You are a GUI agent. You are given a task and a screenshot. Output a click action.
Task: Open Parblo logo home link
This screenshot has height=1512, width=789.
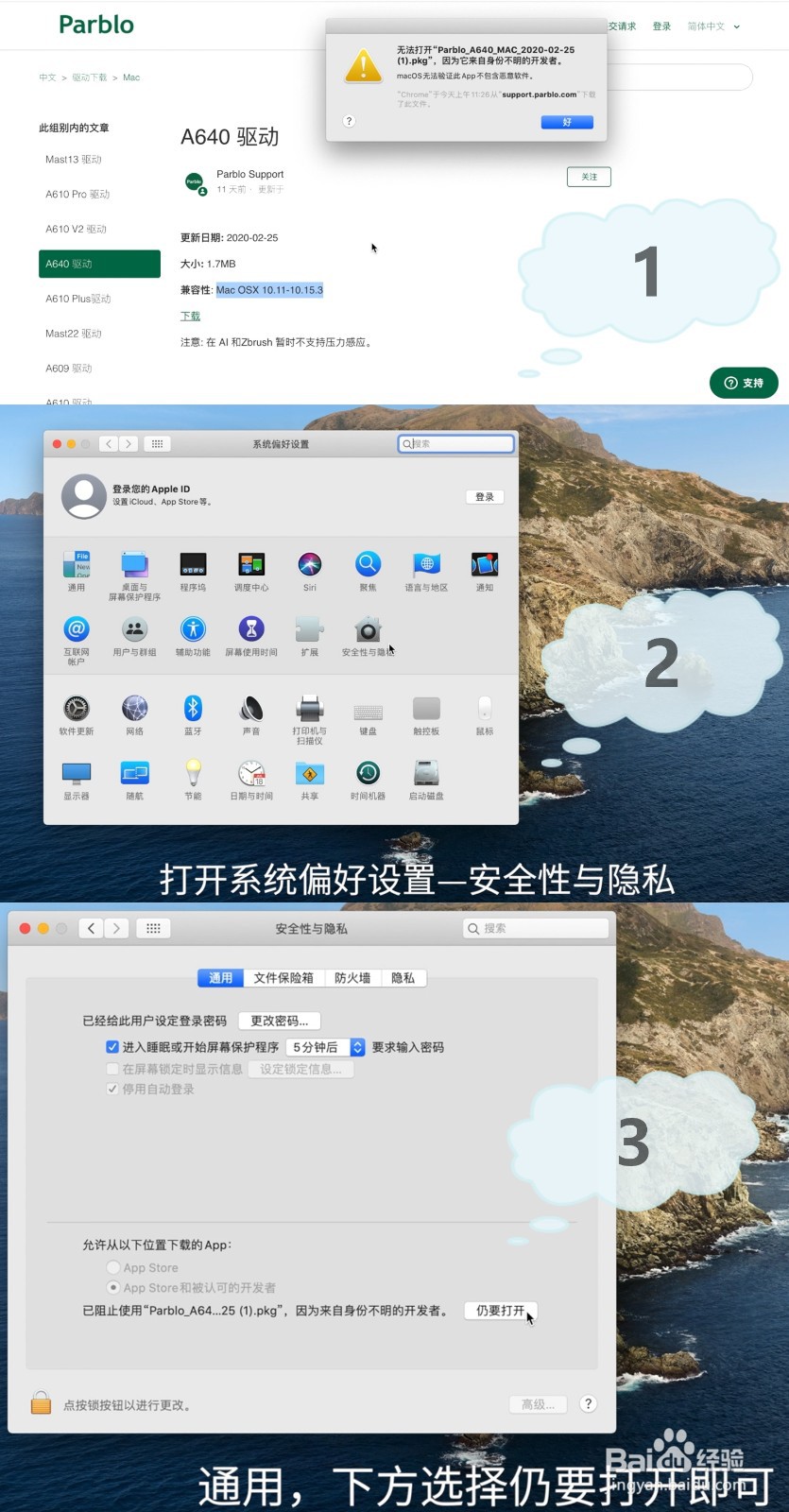pyautogui.click(x=96, y=25)
